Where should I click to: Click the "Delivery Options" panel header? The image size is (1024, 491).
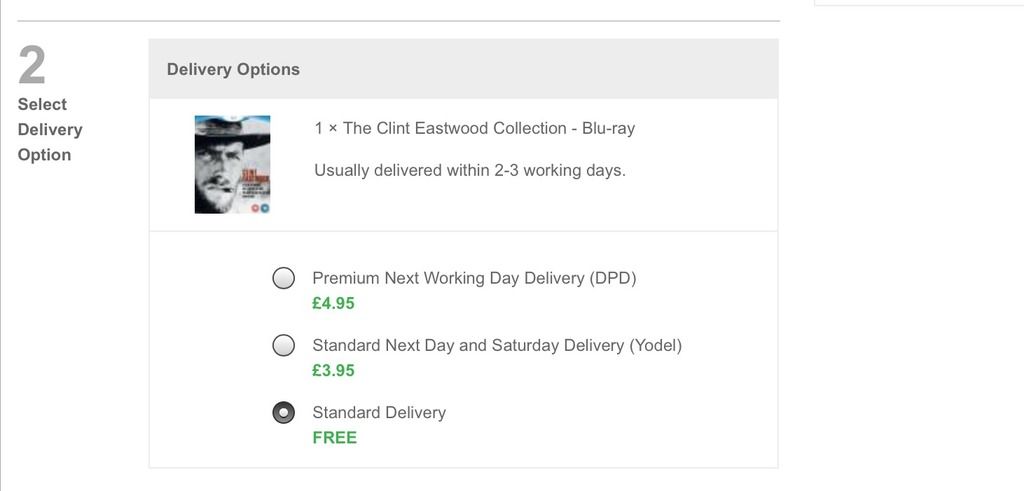click(x=233, y=69)
